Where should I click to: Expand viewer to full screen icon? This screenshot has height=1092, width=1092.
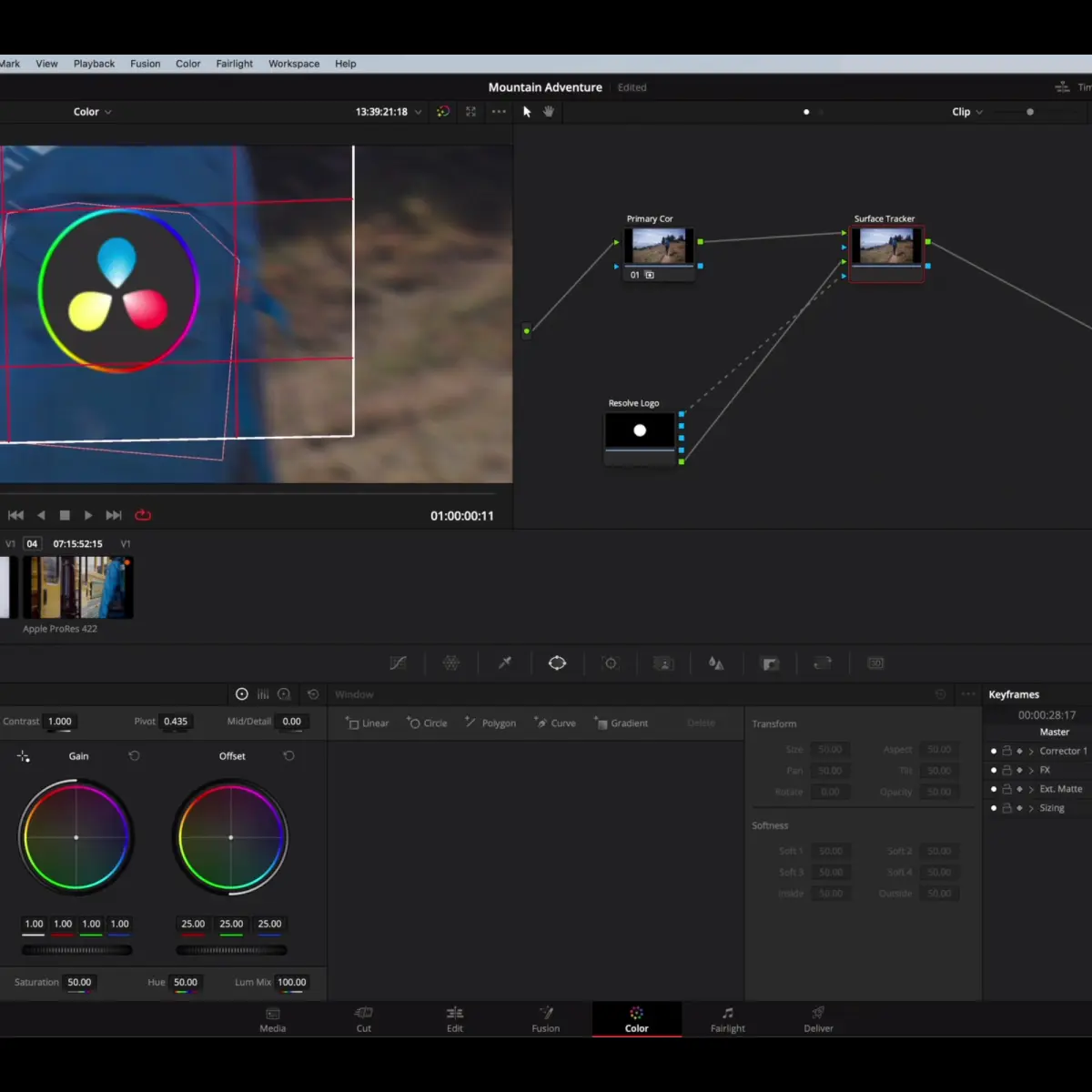tap(470, 112)
